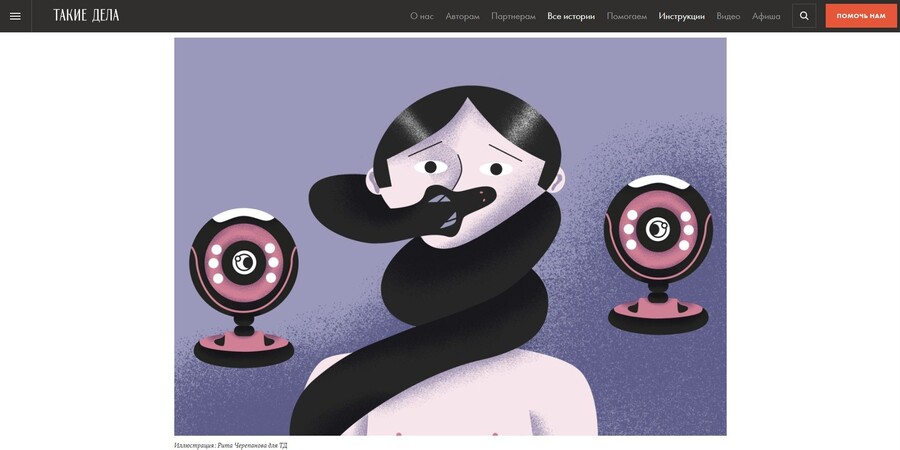This screenshot has height=450, width=900.
Task: Open the Инструкции section
Action: [x=681, y=16]
